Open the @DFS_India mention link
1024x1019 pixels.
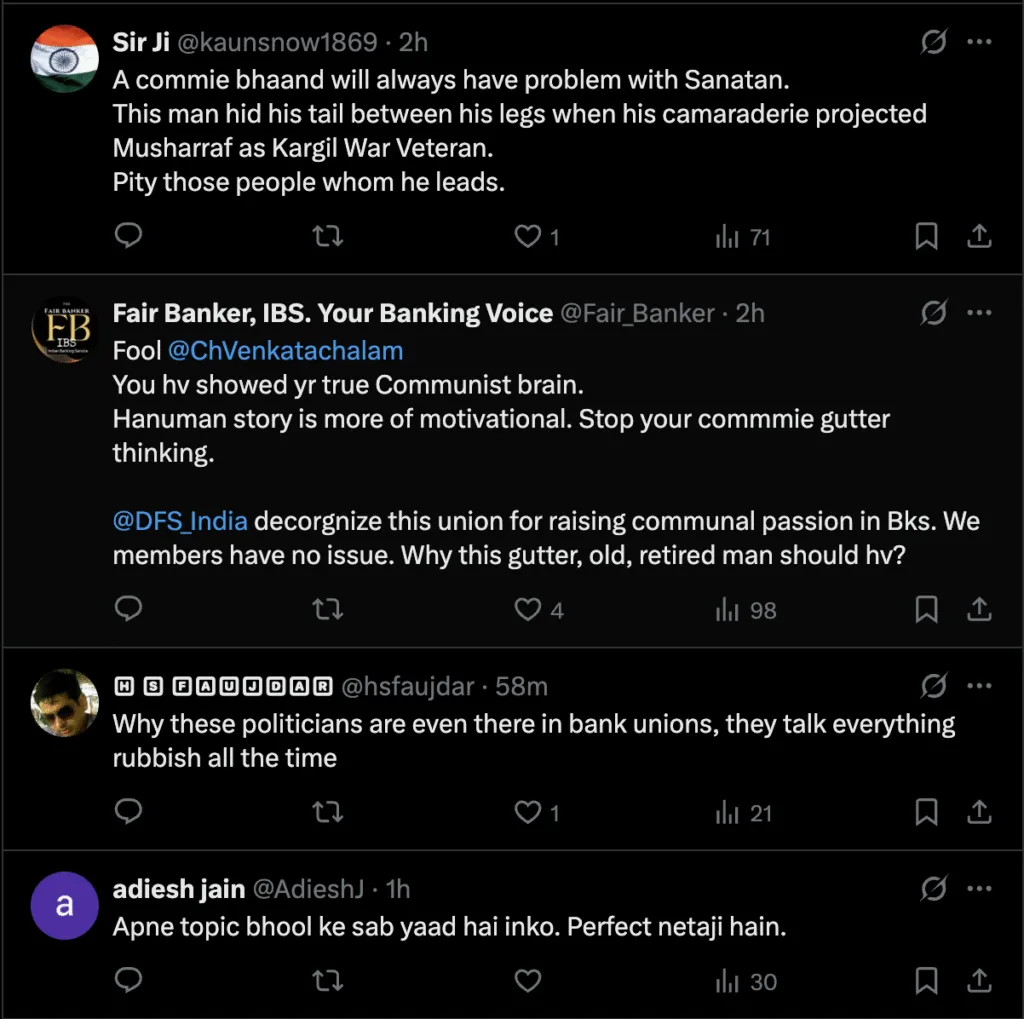click(x=180, y=521)
